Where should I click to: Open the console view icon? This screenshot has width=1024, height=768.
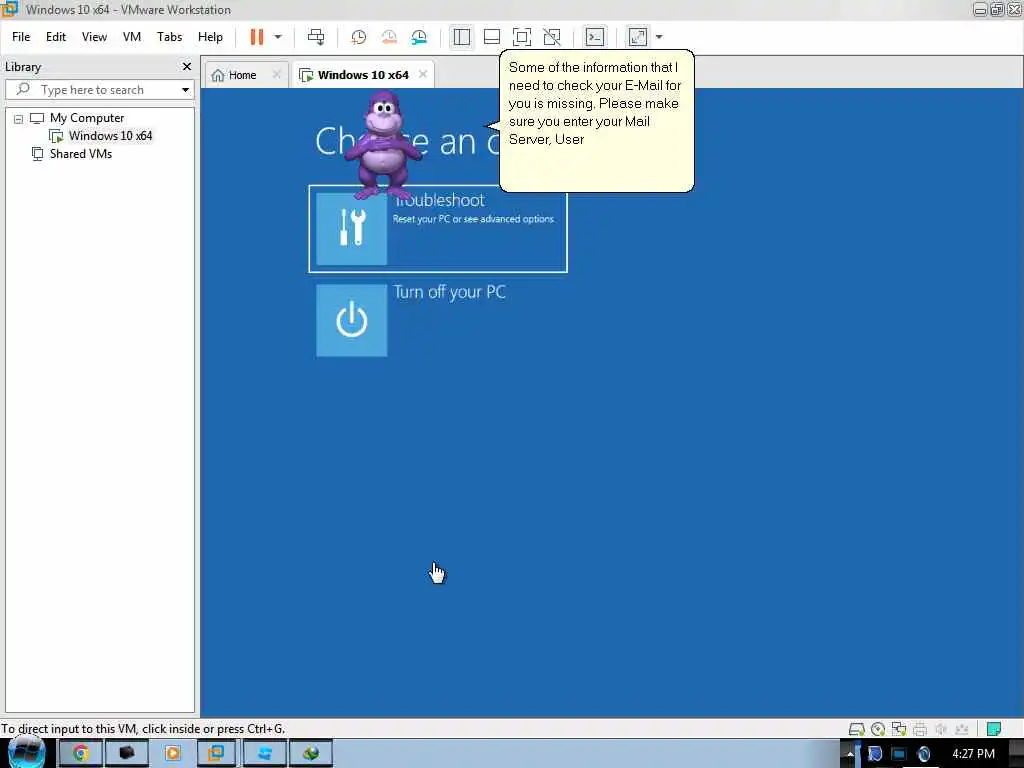pyautogui.click(x=594, y=37)
